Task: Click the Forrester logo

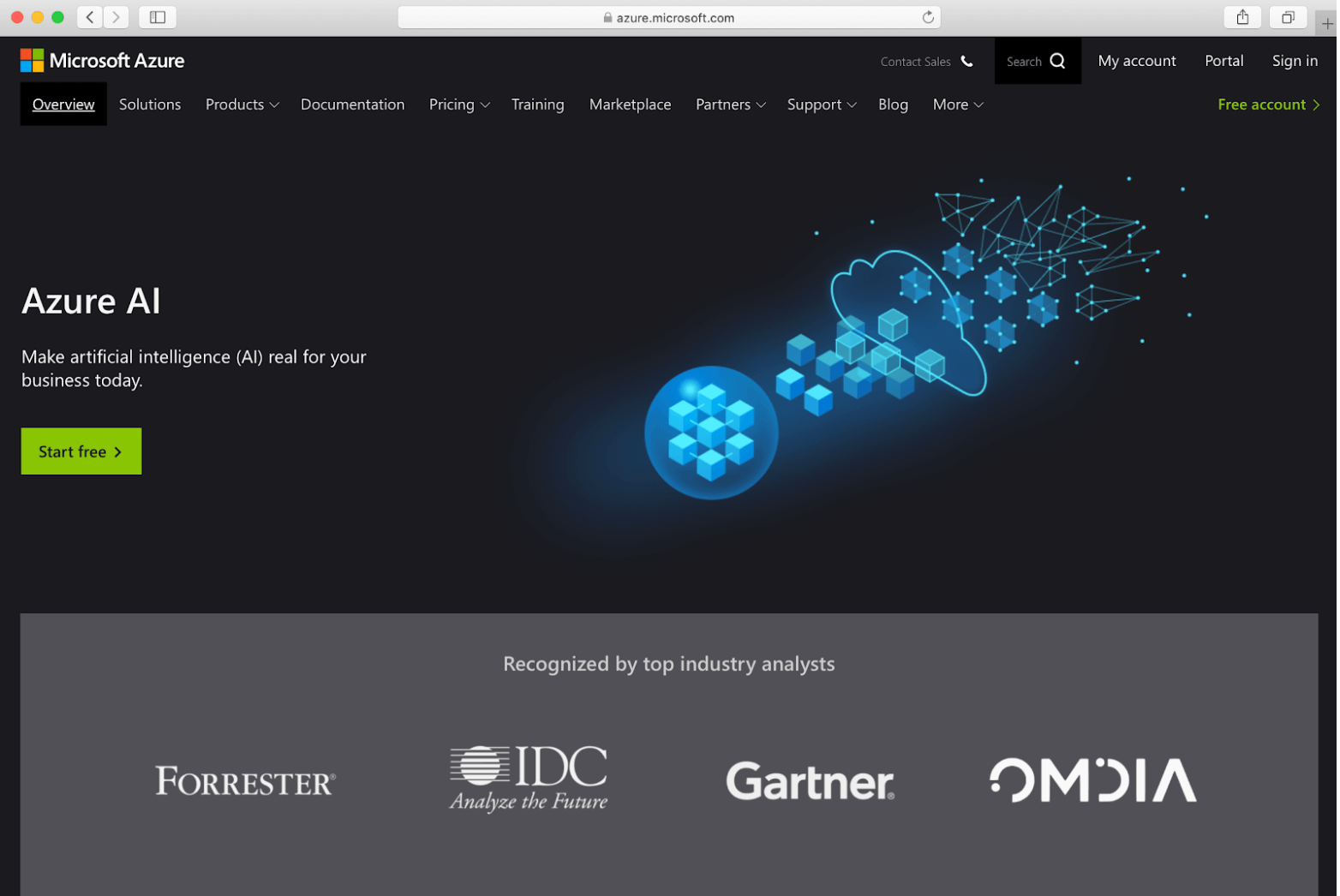Action: click(246, 781)
